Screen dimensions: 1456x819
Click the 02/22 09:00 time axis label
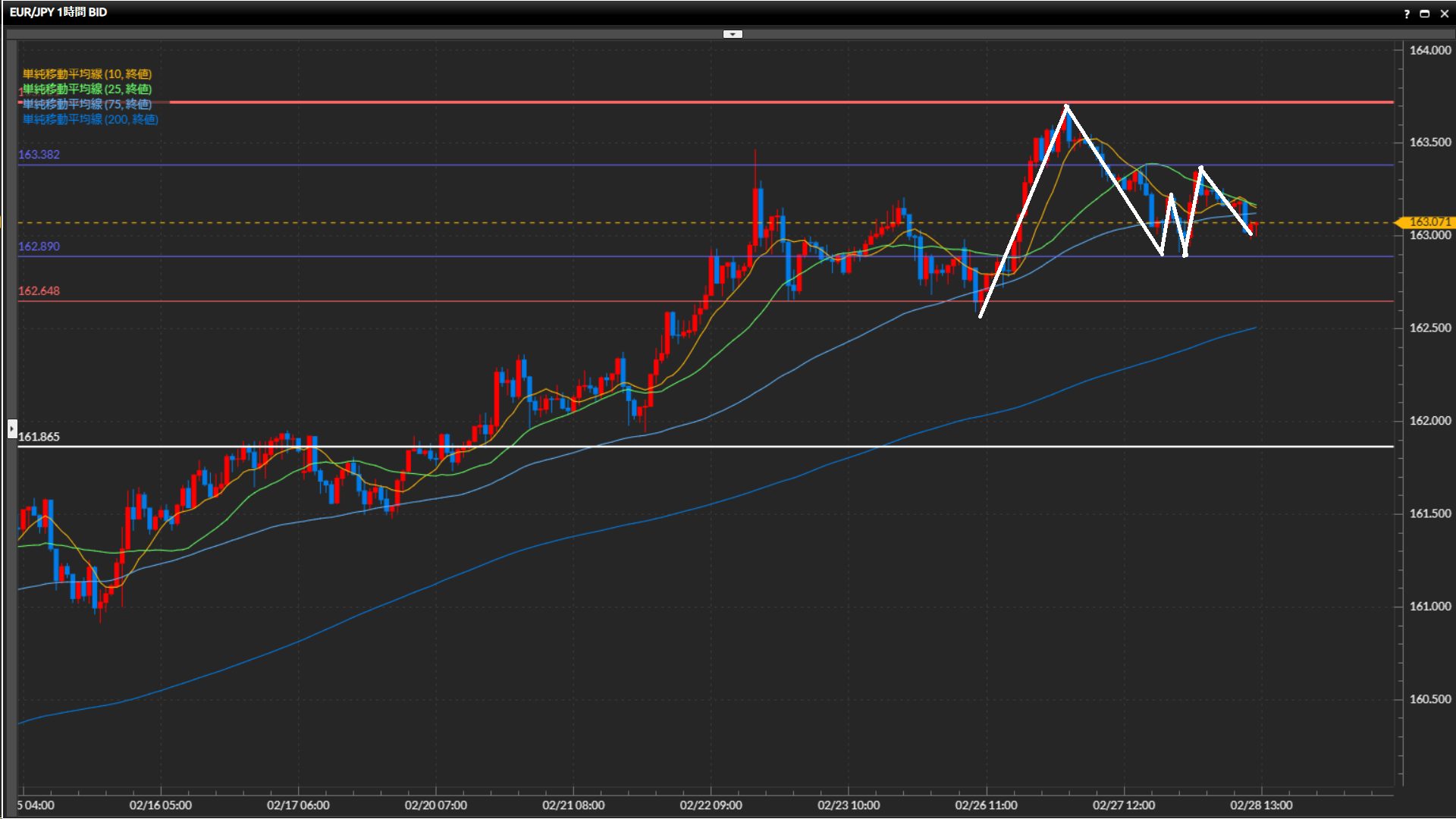pyautogui.click(x=711, y=805)
